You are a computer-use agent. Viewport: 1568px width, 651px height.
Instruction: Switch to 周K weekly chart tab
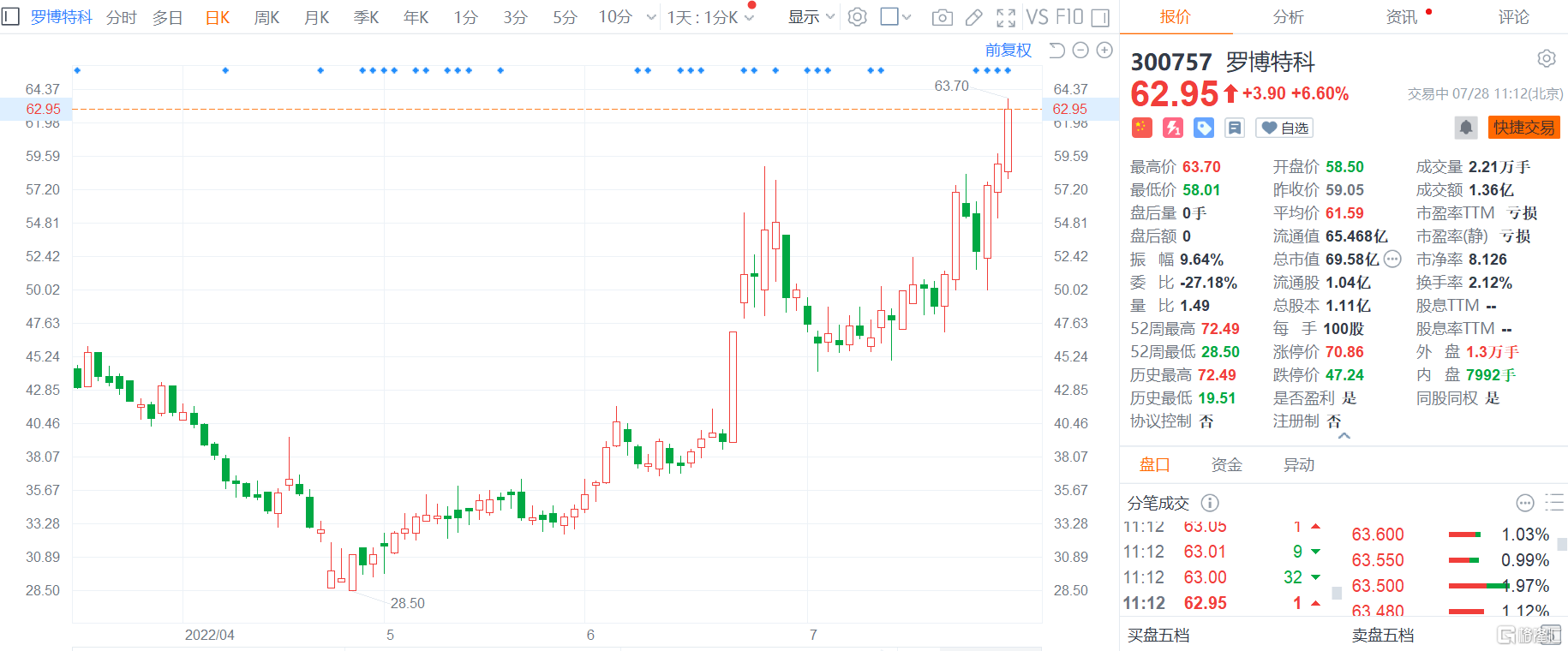[266, 17]
